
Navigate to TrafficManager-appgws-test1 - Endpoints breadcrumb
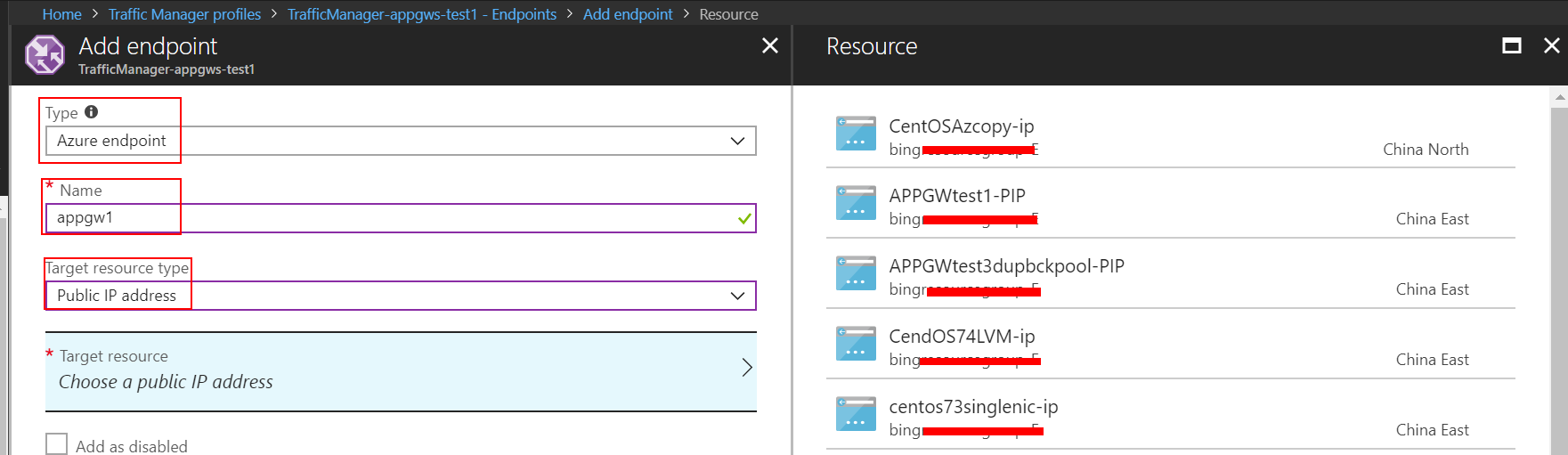point(421,14)
